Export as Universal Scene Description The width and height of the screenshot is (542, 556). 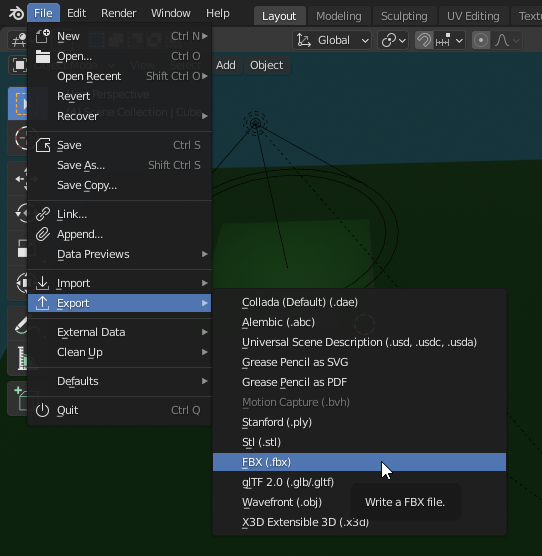[x=359, y=342]
